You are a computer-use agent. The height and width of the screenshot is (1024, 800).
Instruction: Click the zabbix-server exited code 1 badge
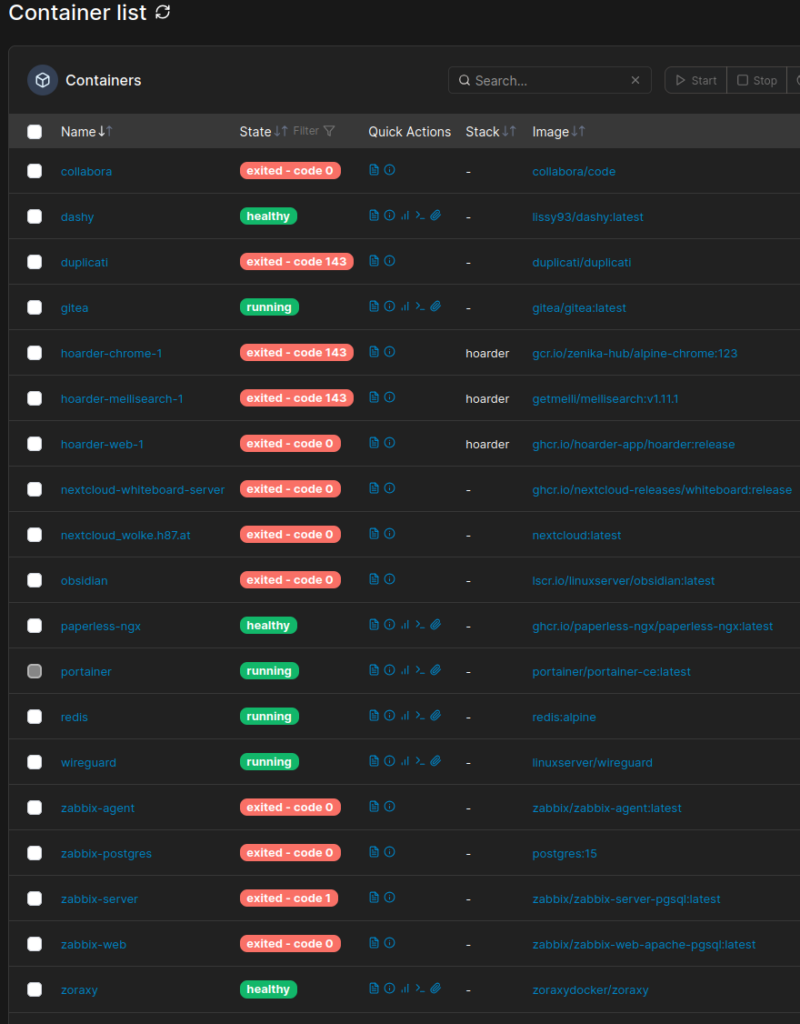[289, 899]
